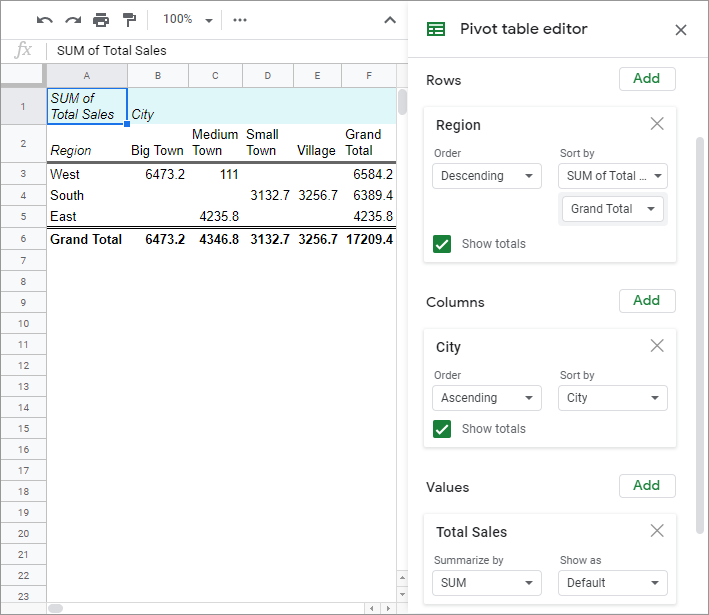Open Show as Default dropdown
This screenshot has width=709, height=615.
(613, 583)
